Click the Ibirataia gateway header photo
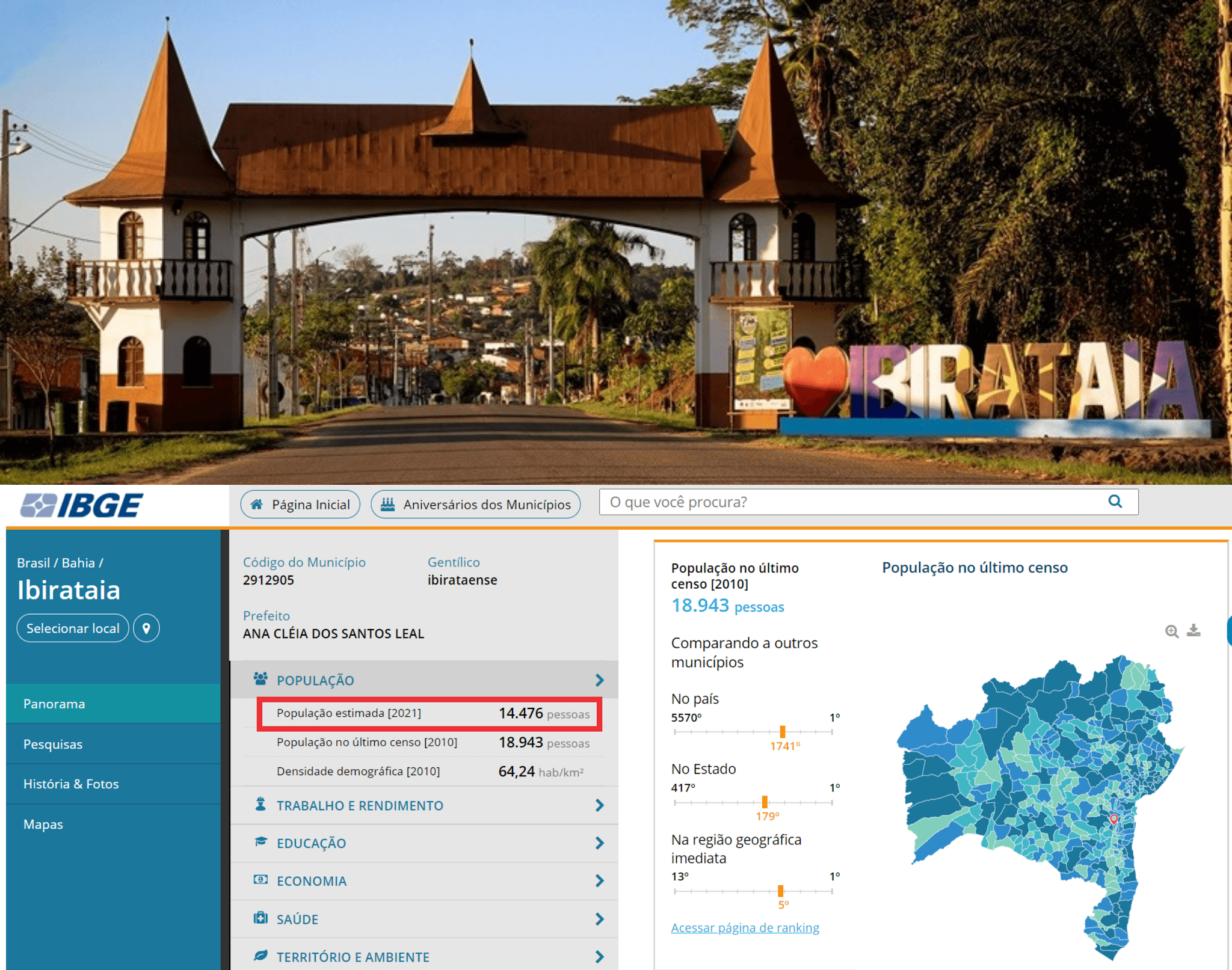 616,242
